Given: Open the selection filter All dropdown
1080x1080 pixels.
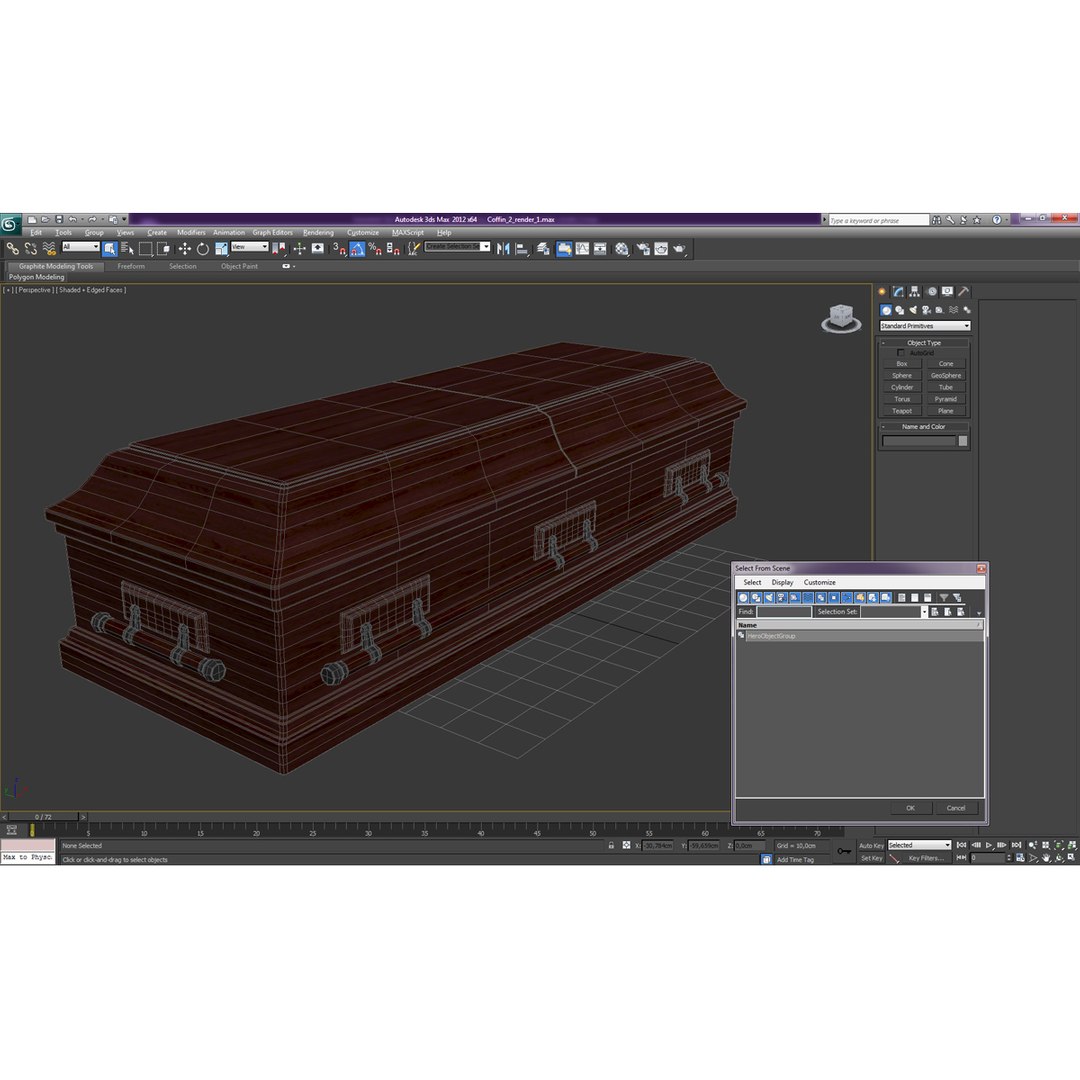Looking at the screenshot, I should point(81,247).
